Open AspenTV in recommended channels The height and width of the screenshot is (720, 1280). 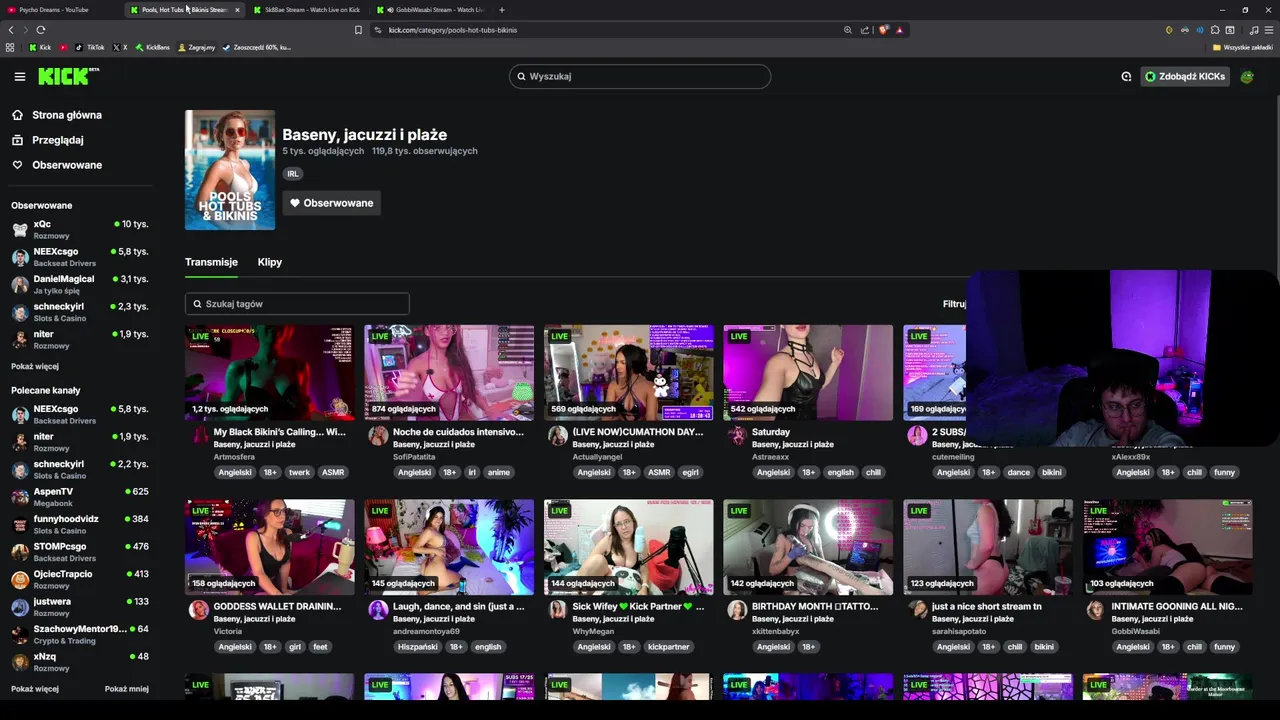[x=80, y=497]
